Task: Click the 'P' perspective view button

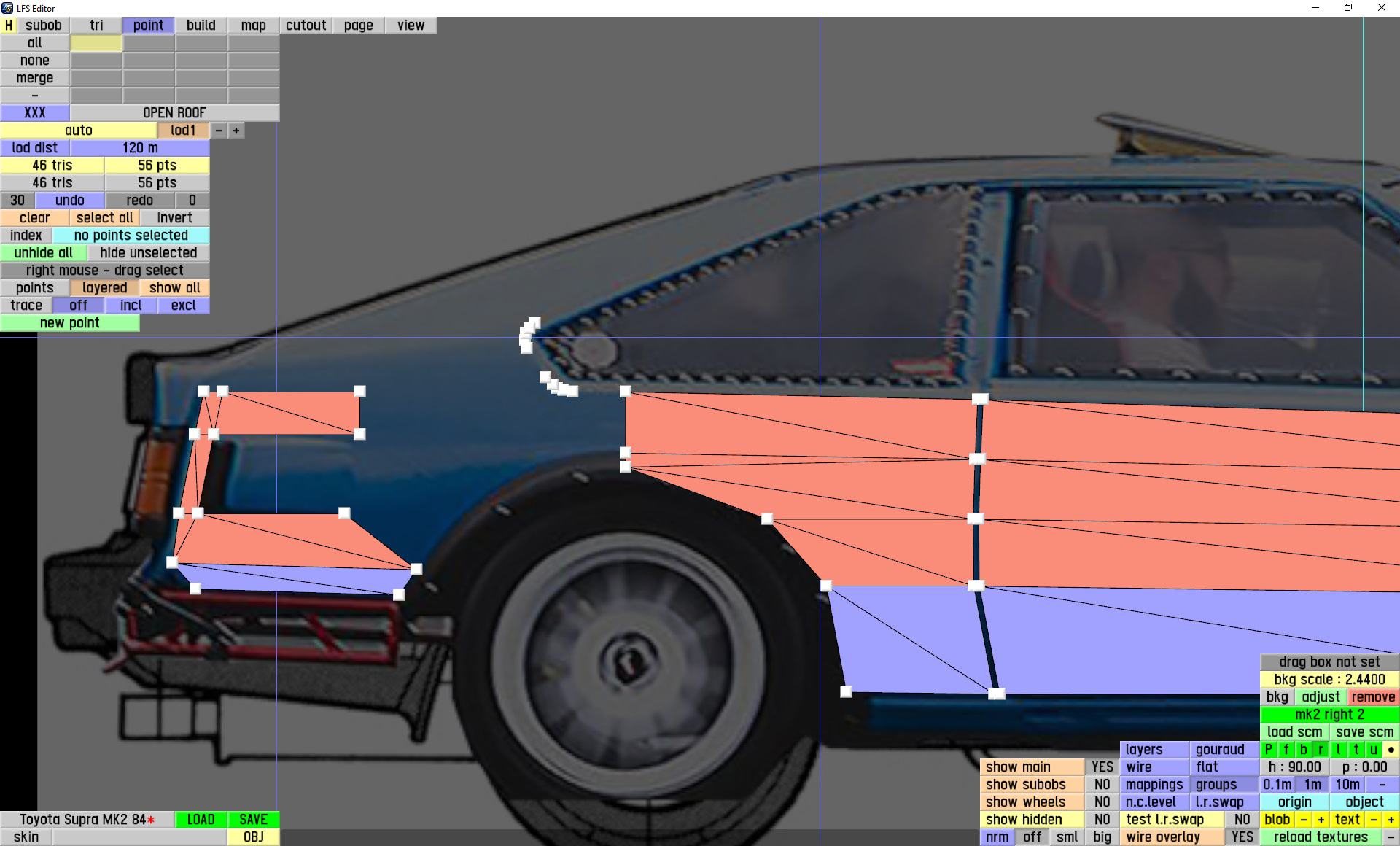Action: [1268, 749]
